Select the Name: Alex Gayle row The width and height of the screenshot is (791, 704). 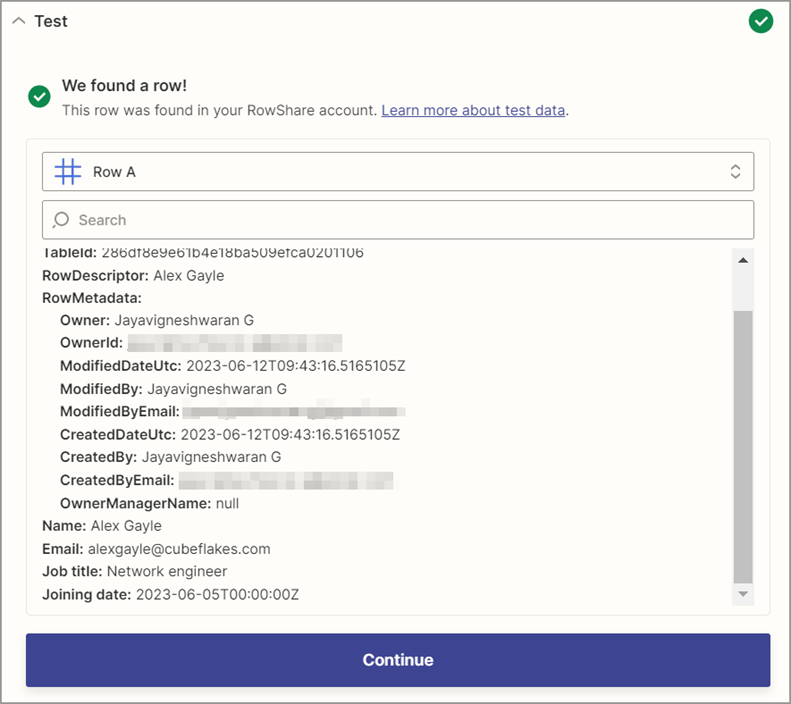[101, 526]
